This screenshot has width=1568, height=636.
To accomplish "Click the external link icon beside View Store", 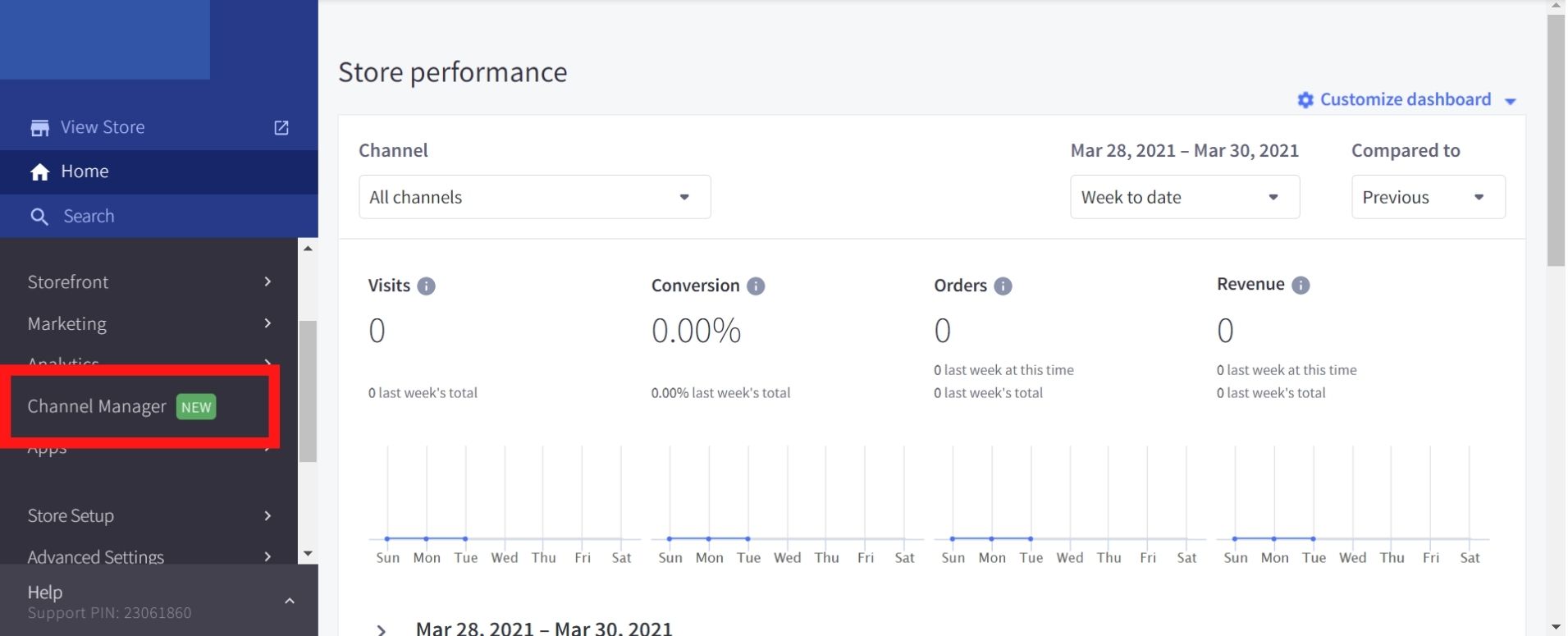I will [x=281, y=127].
